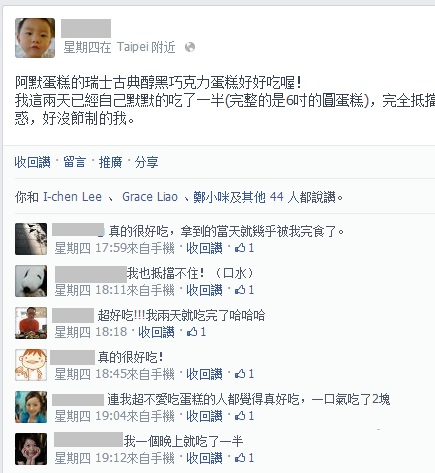Open I-chen Lee's profile link
Viewport: 435px width, 473px height.
72,197
